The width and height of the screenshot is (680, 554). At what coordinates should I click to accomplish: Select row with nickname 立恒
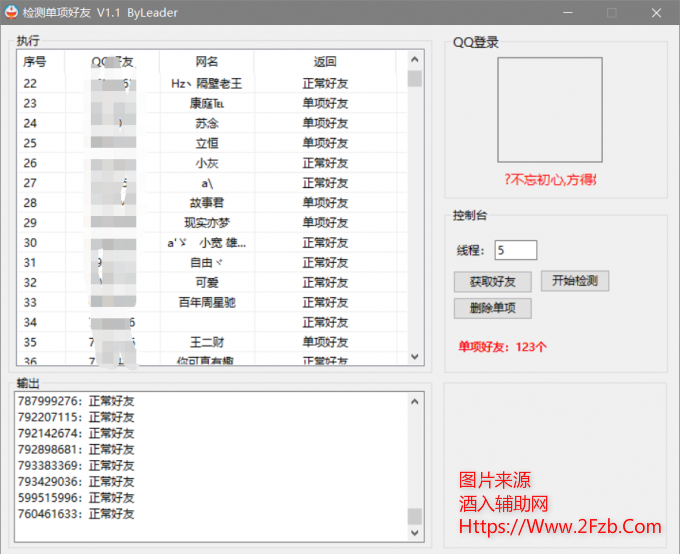pos(212,143)
